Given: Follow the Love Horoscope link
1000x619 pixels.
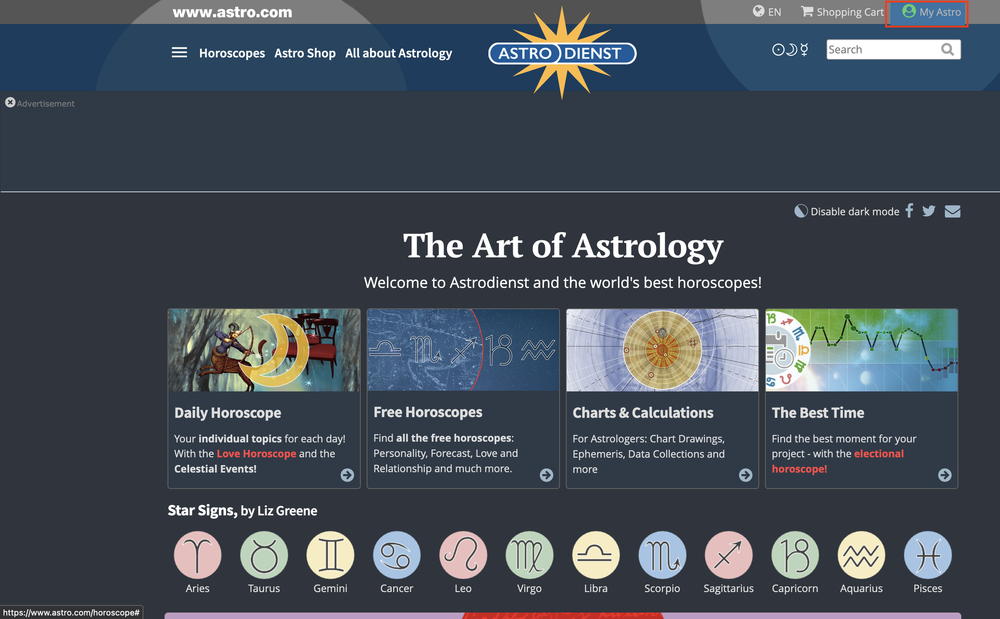Looking at the screenshot, I should 256,453.
